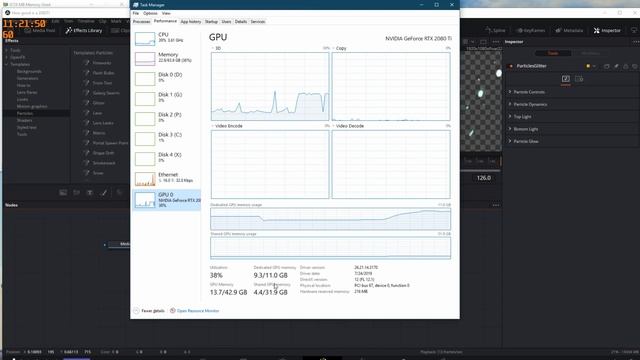Select CPU in Task Manager sidebar
The width and height of the screenshot is (640, 360).
click(167, 39)
